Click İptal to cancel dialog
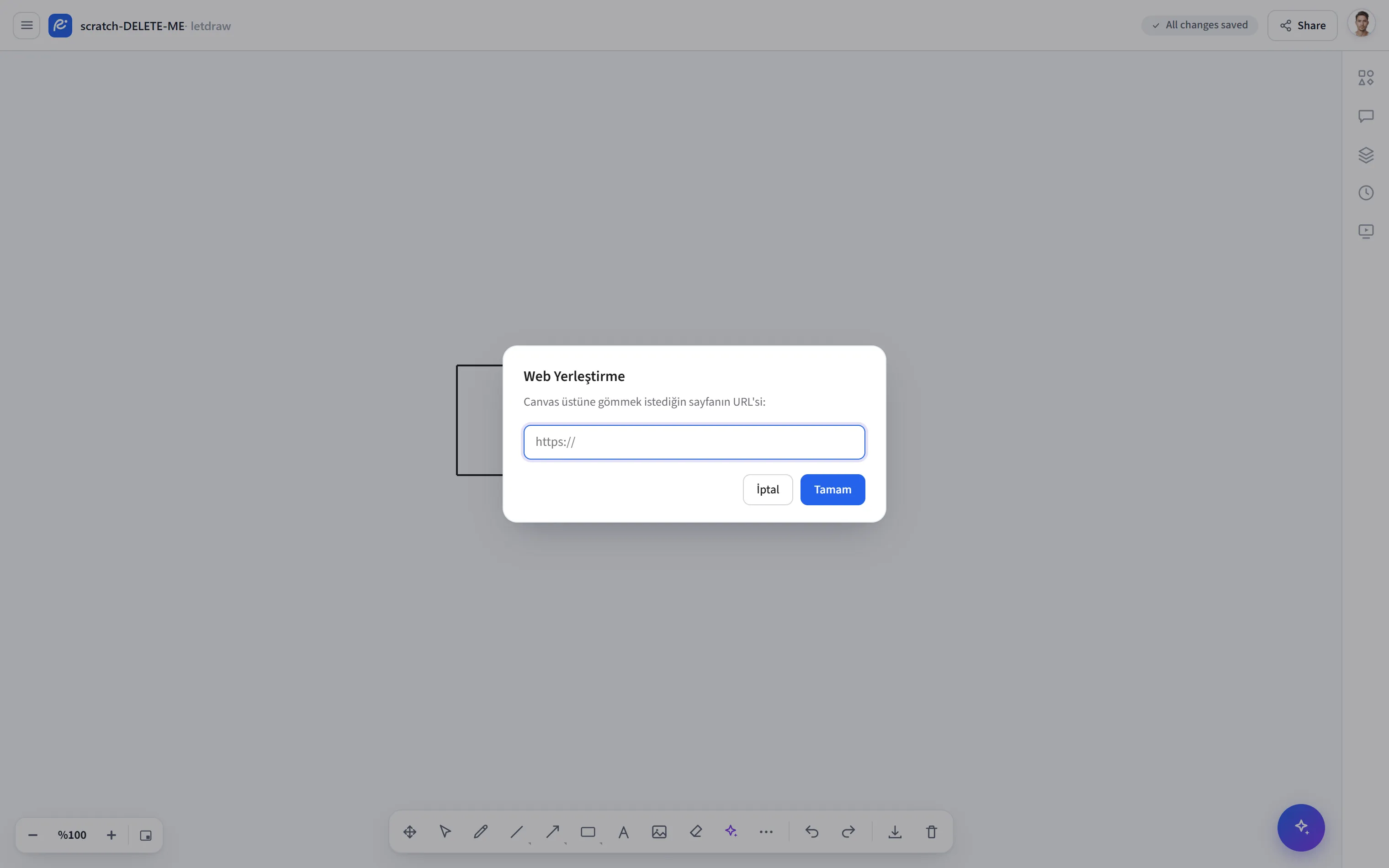This screenshot has height=868, width=1389. point(768,490)
